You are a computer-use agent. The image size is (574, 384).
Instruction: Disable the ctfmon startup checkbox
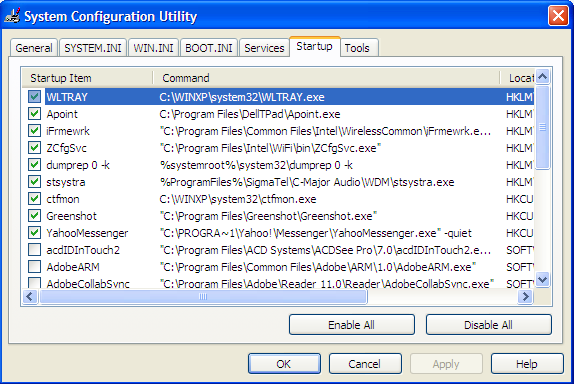click(x=34, y=199)
